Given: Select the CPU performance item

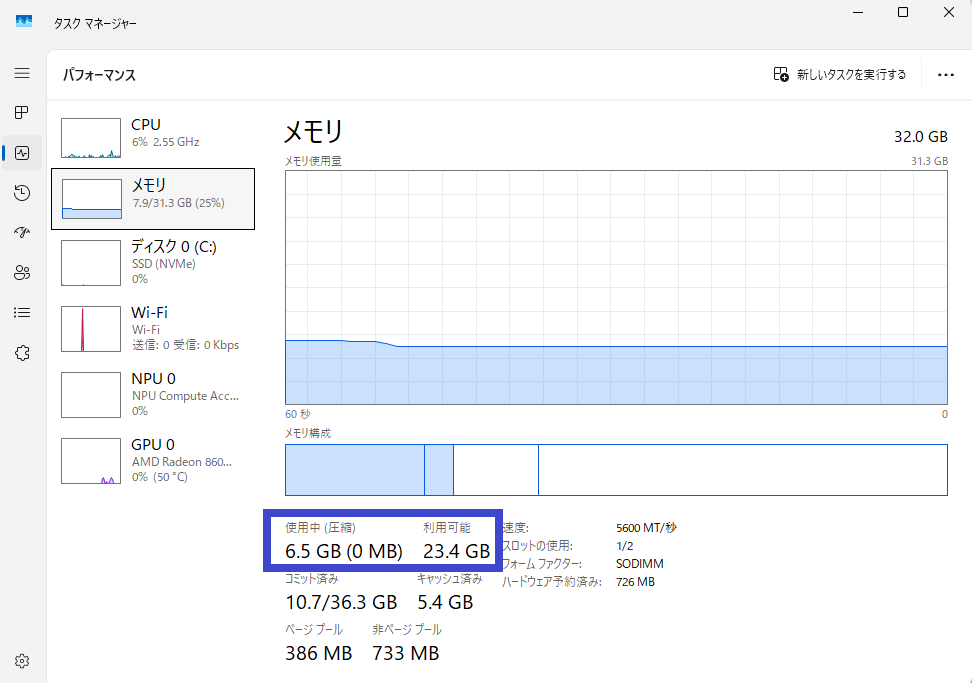Looking at the screenshot, I should [152, 138].
